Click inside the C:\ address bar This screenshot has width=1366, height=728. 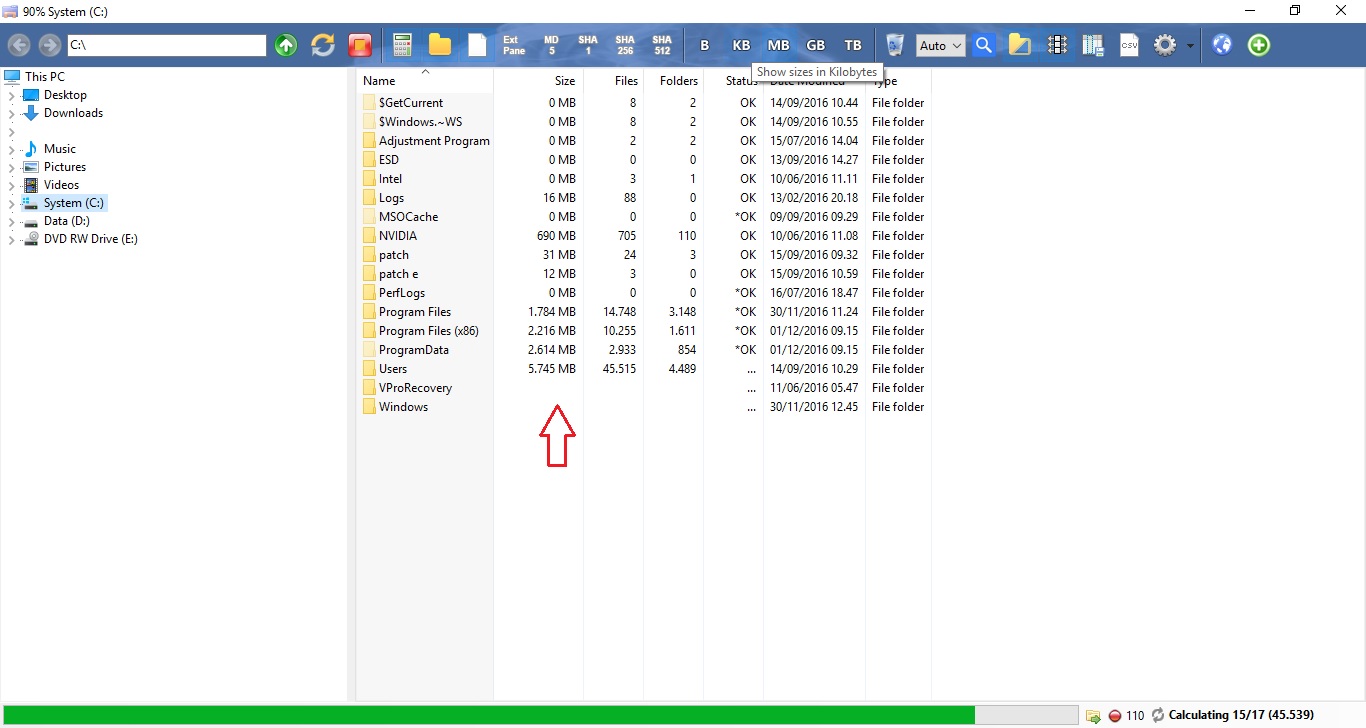click(165, 45)
